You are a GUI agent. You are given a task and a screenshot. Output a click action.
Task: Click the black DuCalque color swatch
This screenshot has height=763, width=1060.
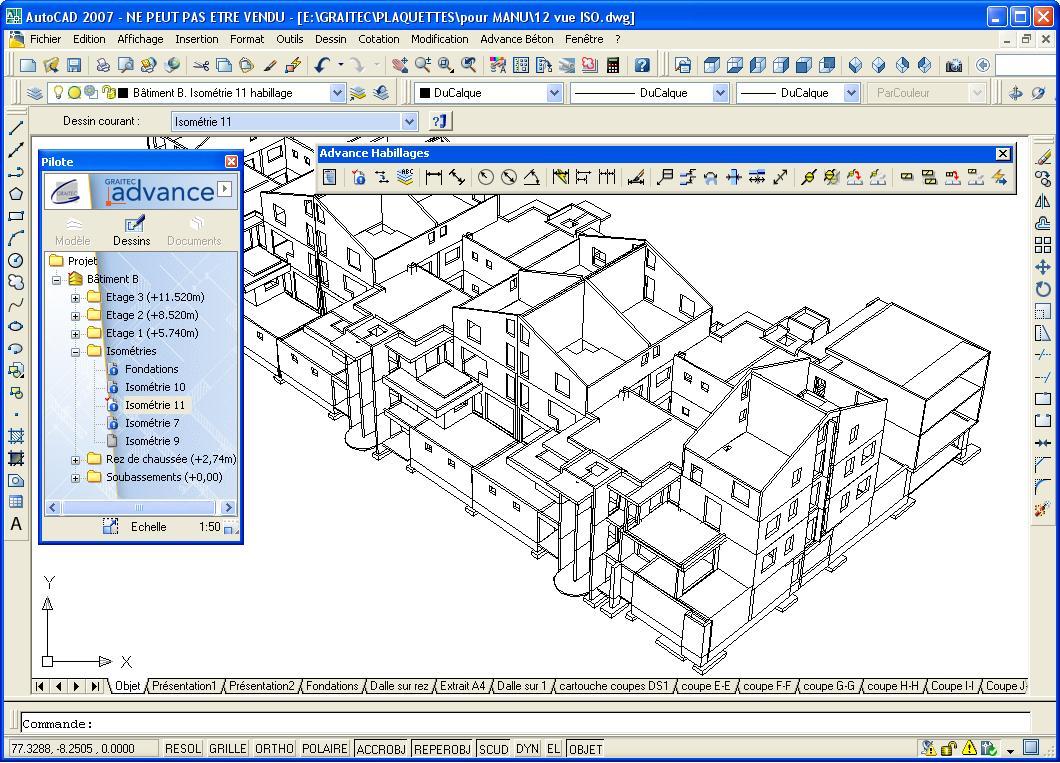coord(425,93)
